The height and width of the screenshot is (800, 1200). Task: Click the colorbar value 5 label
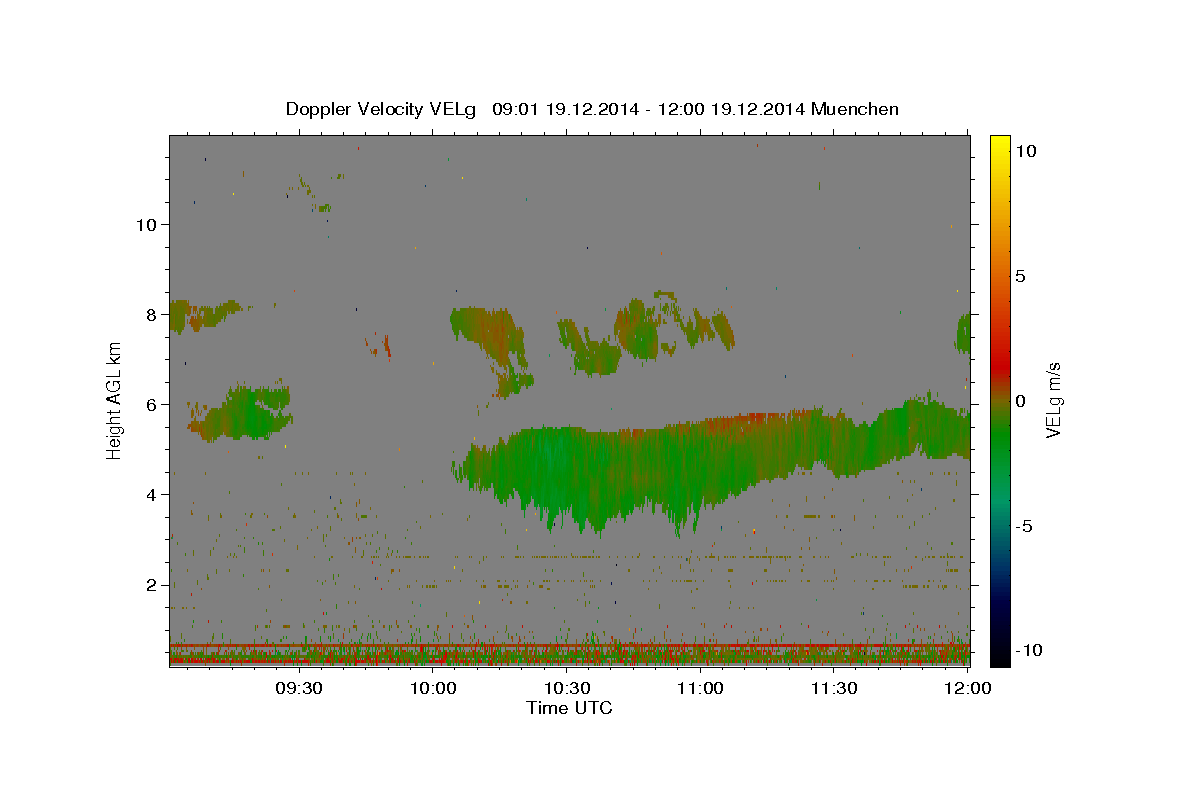click(1020, 276)
